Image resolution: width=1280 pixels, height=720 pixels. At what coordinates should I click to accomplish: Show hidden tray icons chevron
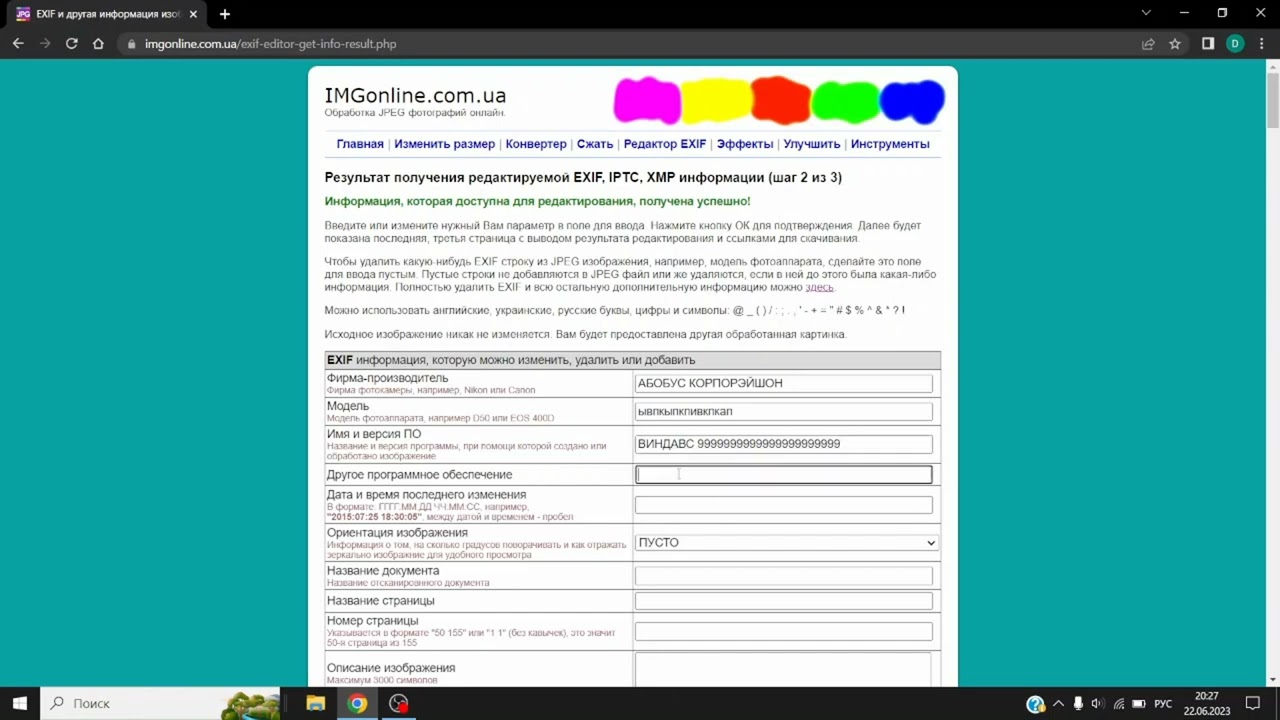(x=1058, y=703)
